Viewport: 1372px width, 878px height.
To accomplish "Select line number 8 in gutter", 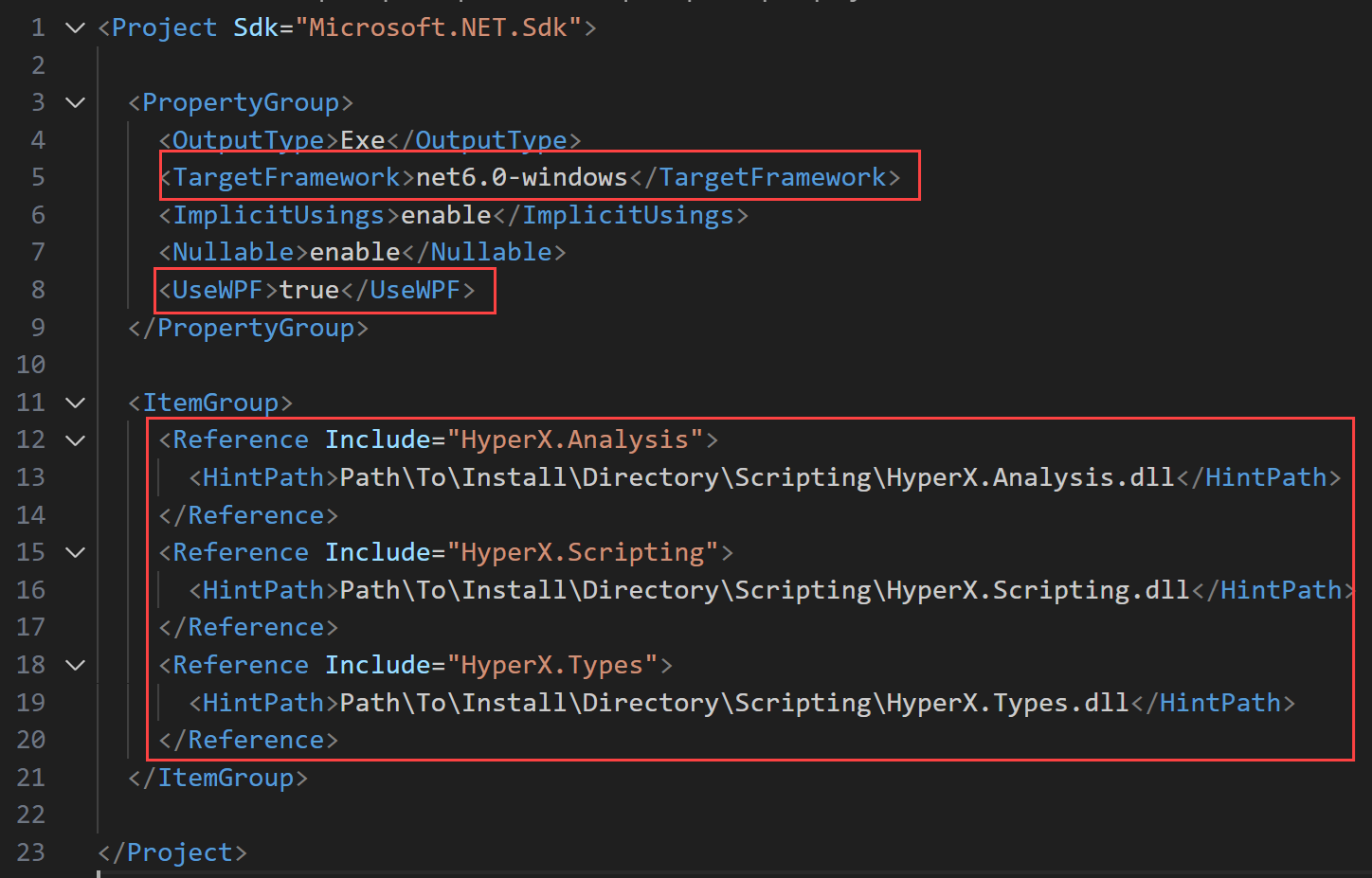I will pos(38,290).
